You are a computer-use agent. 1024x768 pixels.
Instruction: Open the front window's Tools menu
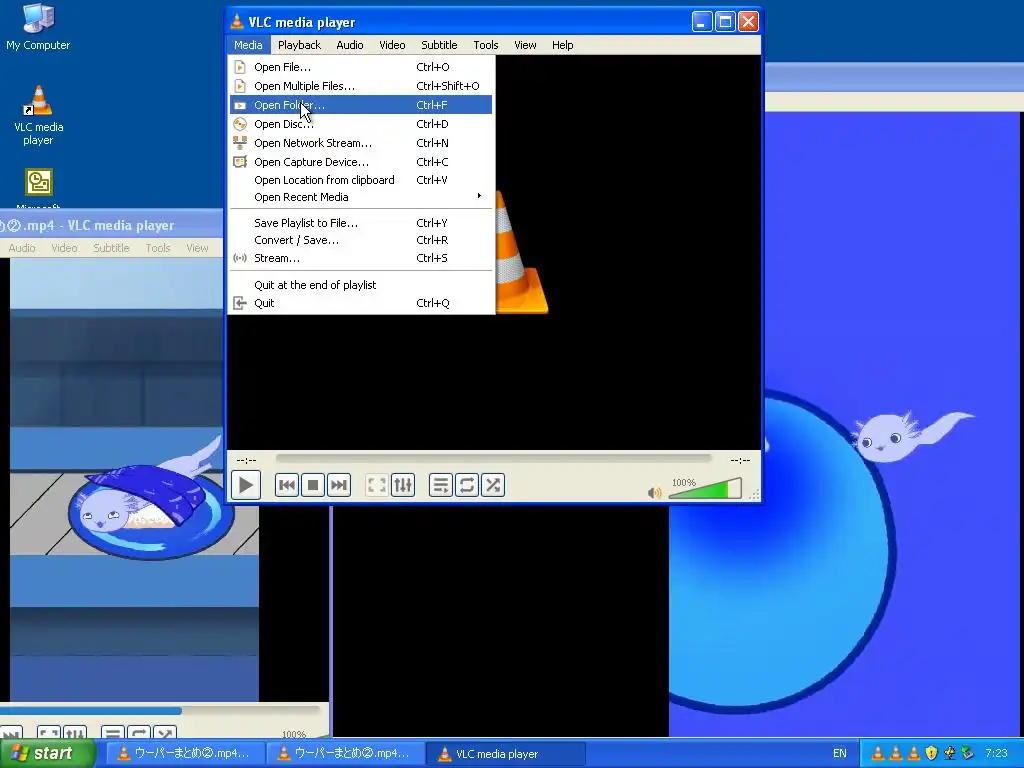point(486,45)
